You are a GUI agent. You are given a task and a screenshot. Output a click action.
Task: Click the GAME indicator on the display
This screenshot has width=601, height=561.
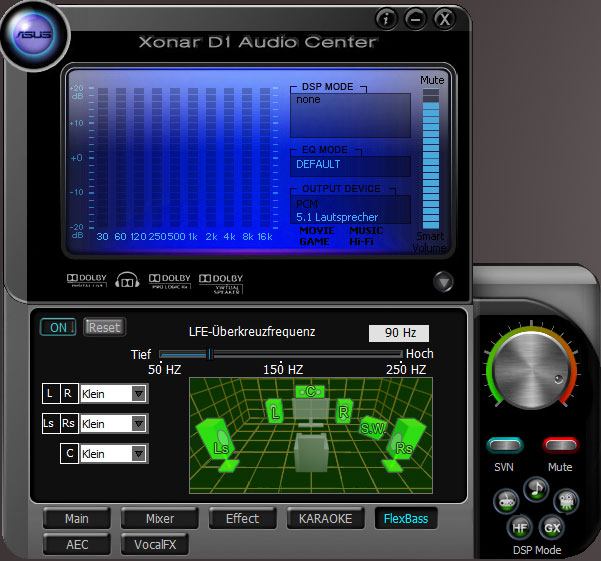pyautogui.click(x=314, y=242)
